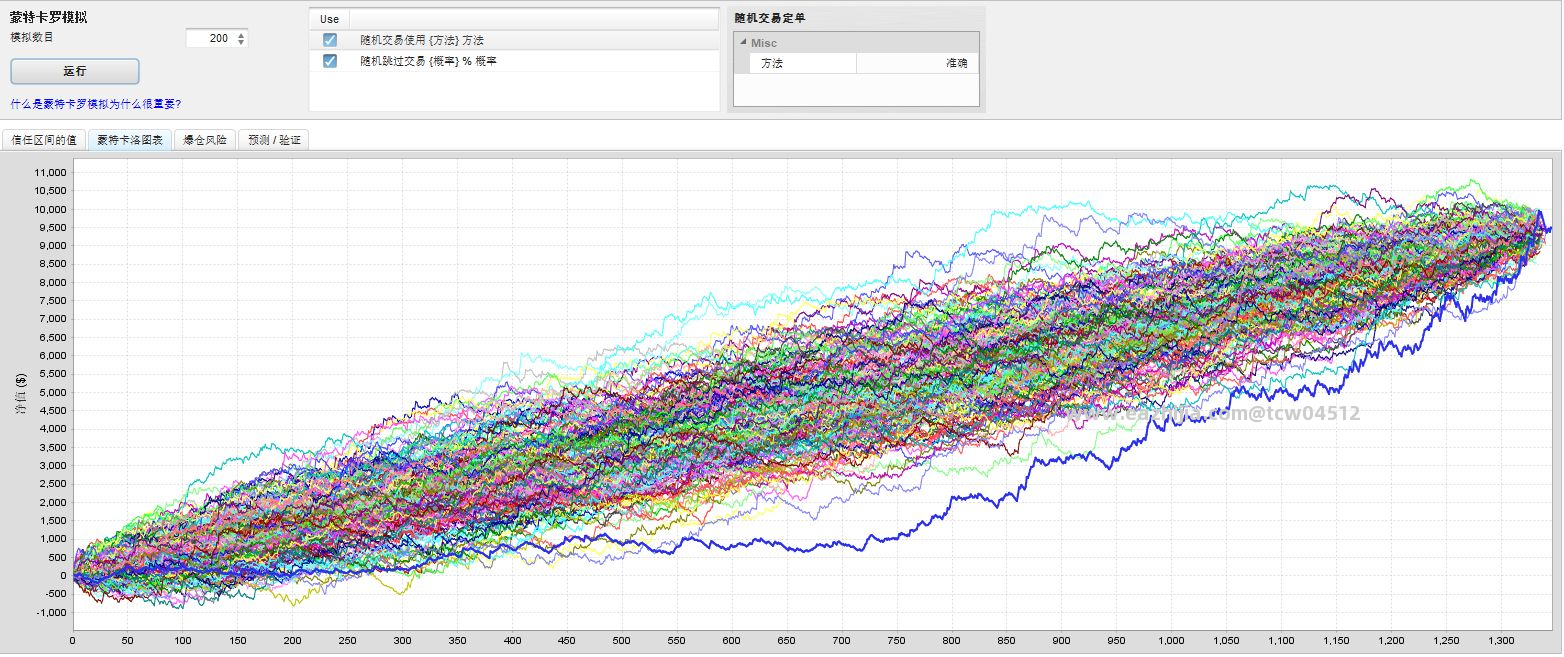The height and width of the screenshot is (657, 1564).
Task: Go to the 预测 / 验证 tab
Action: click(273, 140)
